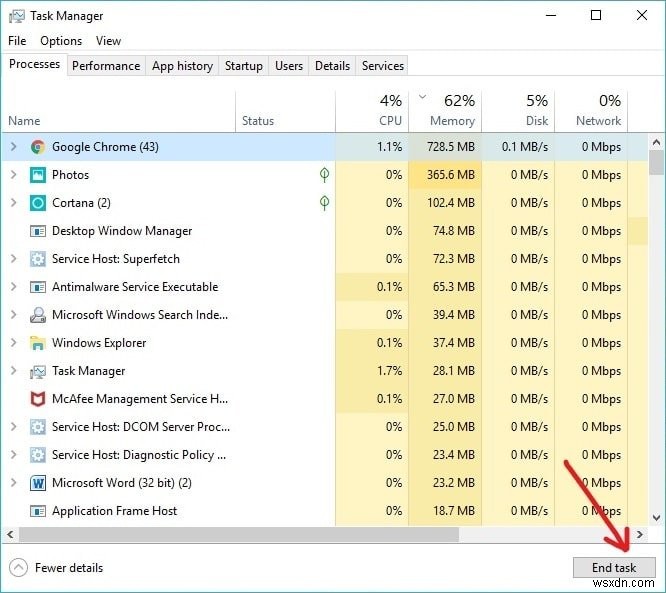Screen dimensions: 666x593
Task: Maximize the Task Manager window
Action: 596,16
